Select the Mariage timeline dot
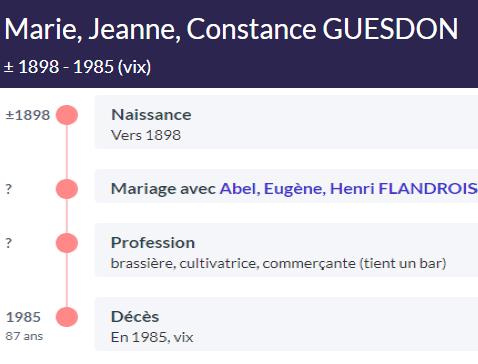The image size is (478, 364). click(67, 189)
